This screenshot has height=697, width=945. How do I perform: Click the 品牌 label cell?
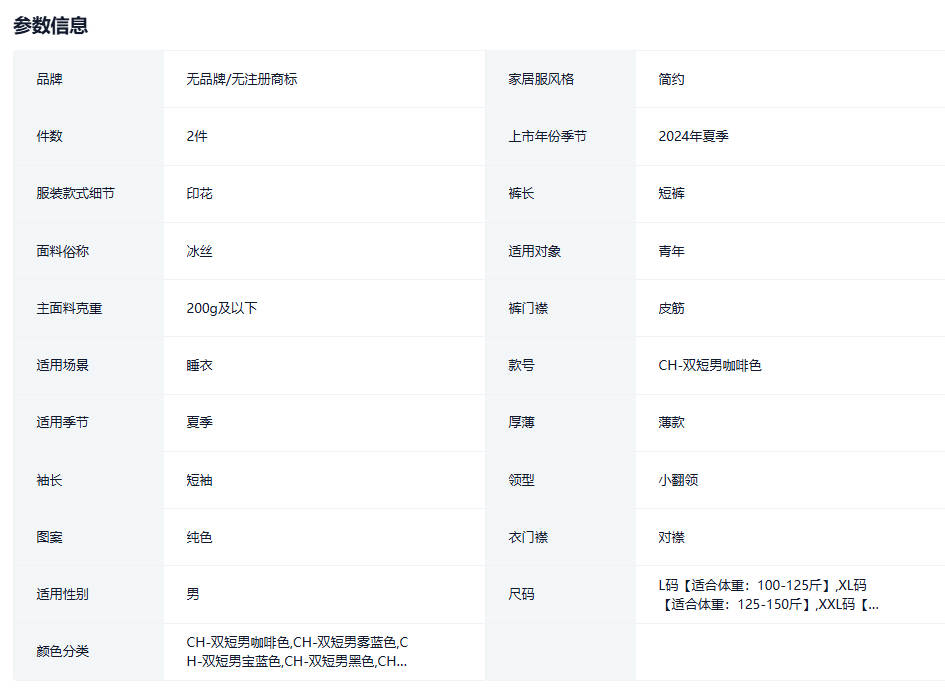tap(50, 79)
